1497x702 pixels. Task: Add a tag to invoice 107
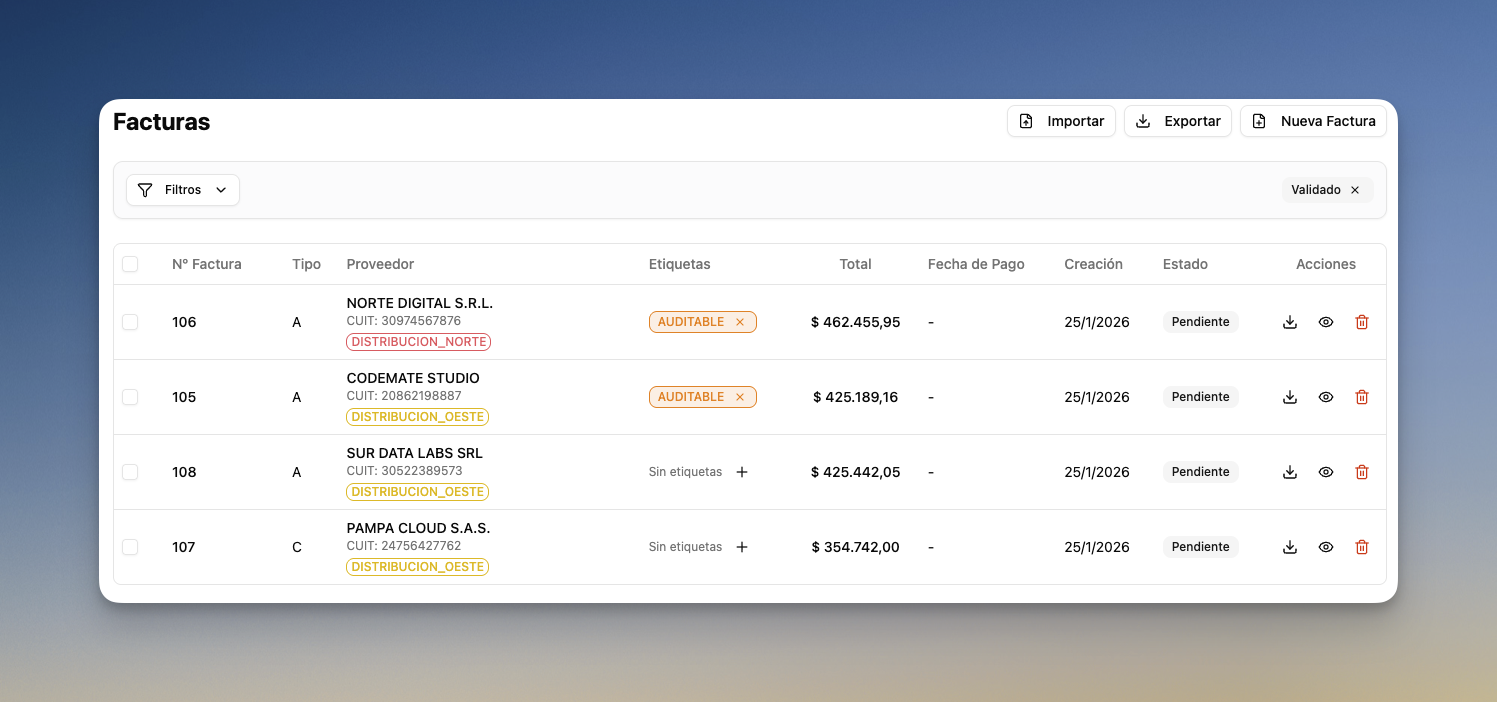coord(742,547)
